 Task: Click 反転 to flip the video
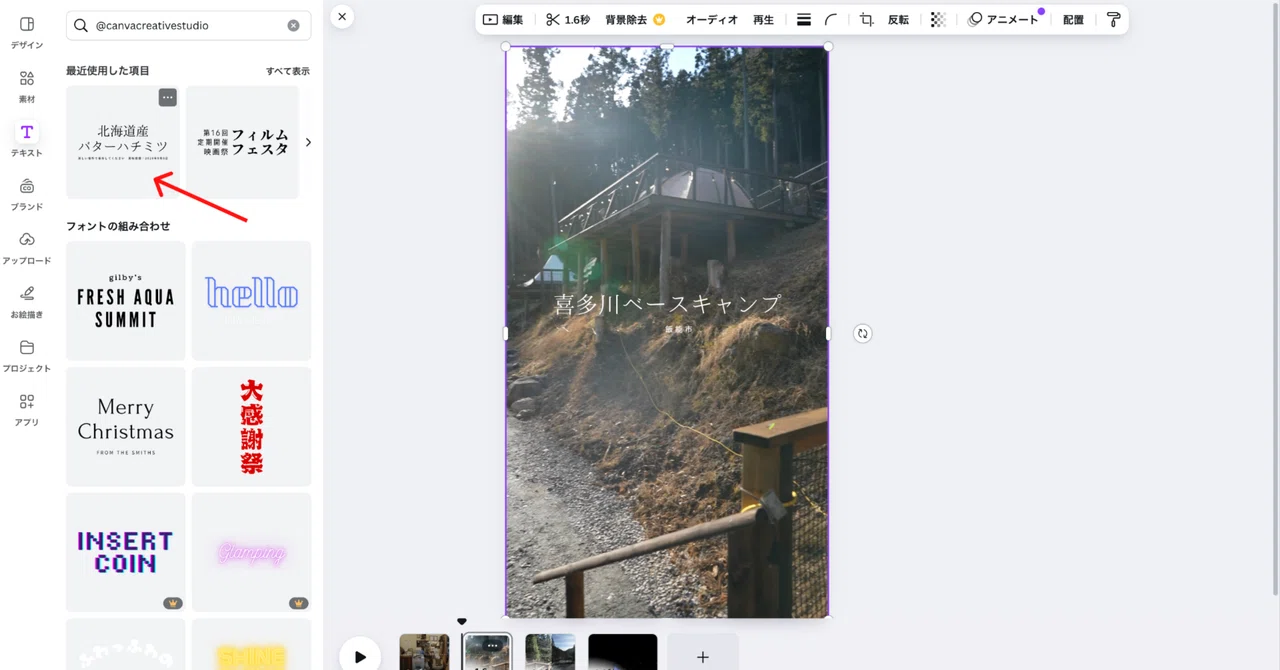pyautogui.click(x=899, y=19)
